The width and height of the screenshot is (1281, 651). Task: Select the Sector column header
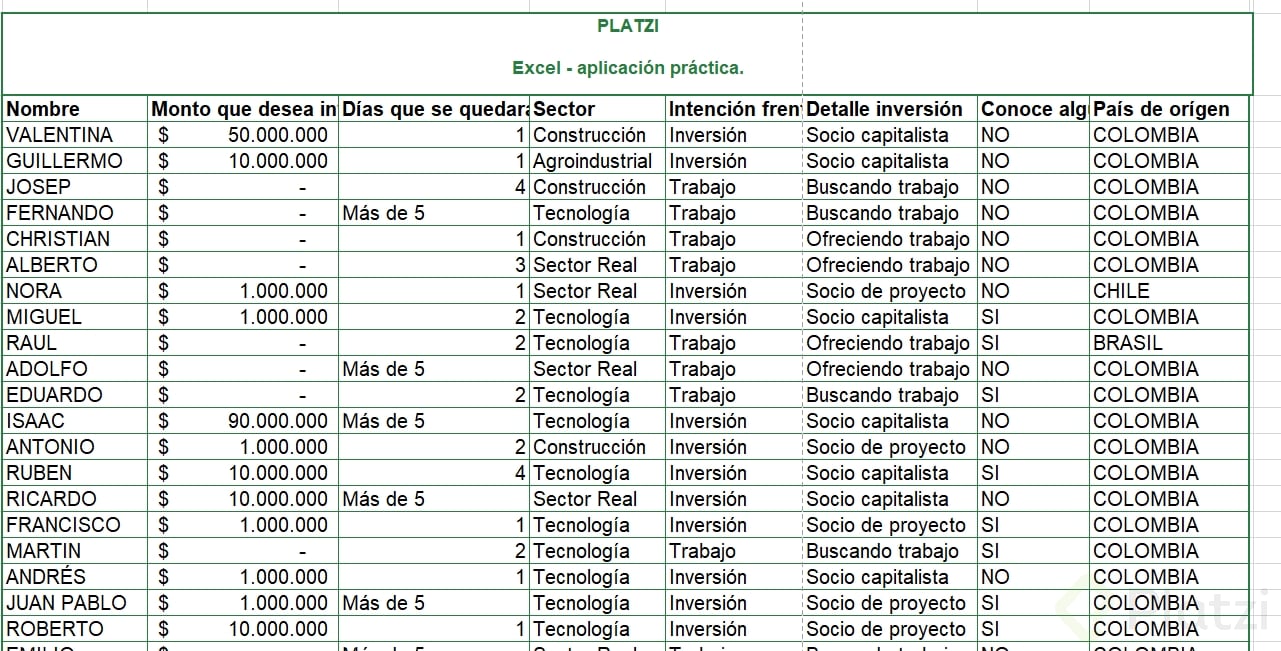click(x=564, y=109)
